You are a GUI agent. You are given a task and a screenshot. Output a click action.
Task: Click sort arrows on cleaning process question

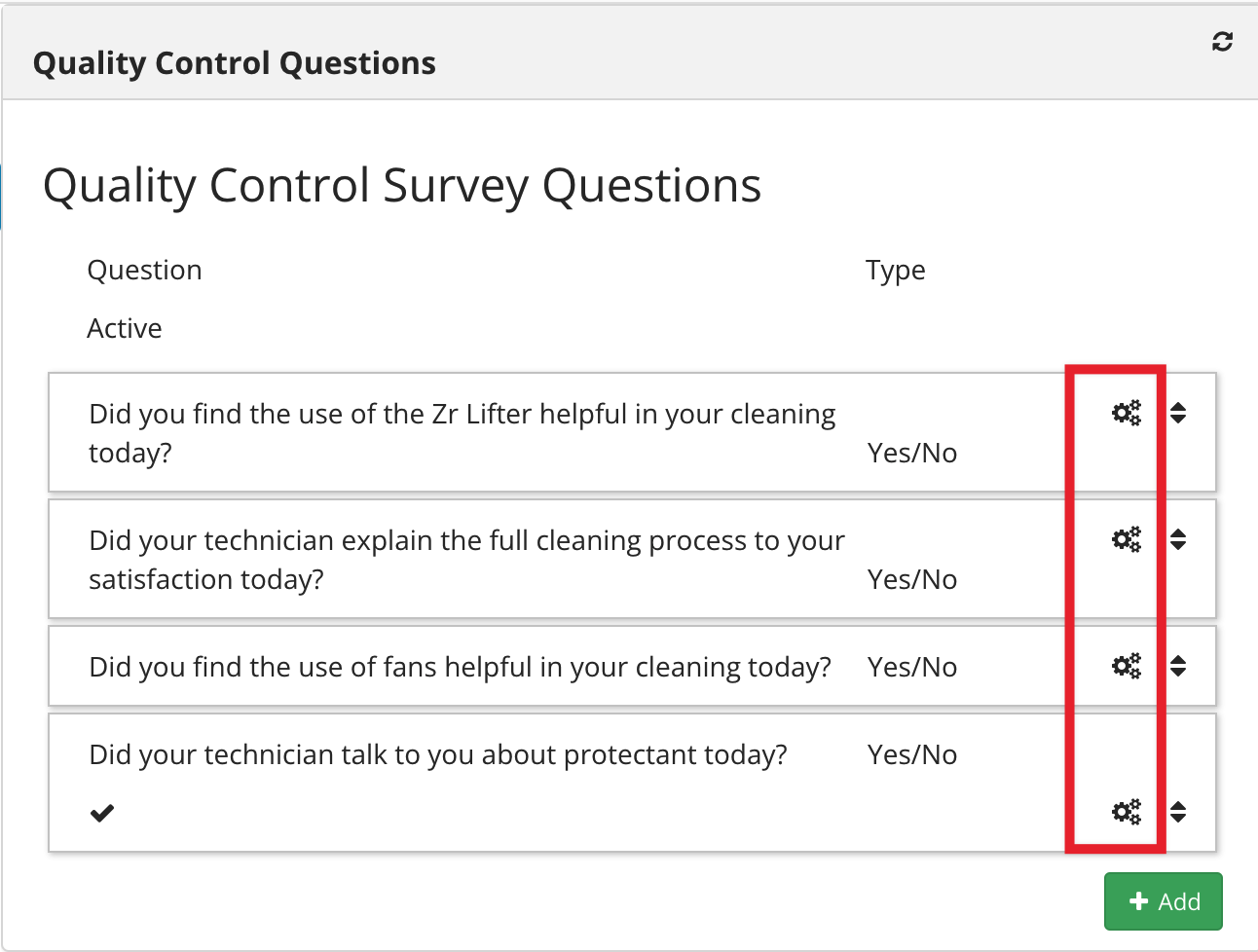[1178, 539]
